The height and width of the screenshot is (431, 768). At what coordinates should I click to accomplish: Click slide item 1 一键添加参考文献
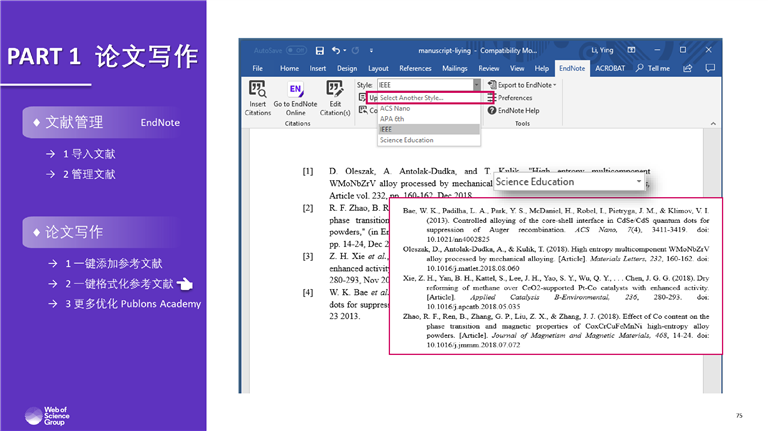114,264
